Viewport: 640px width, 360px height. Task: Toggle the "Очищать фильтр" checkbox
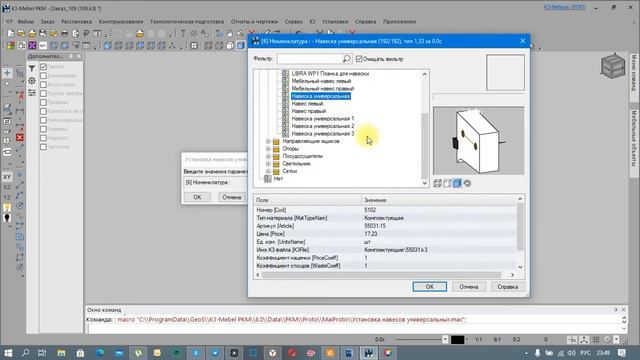coord(359,59)
